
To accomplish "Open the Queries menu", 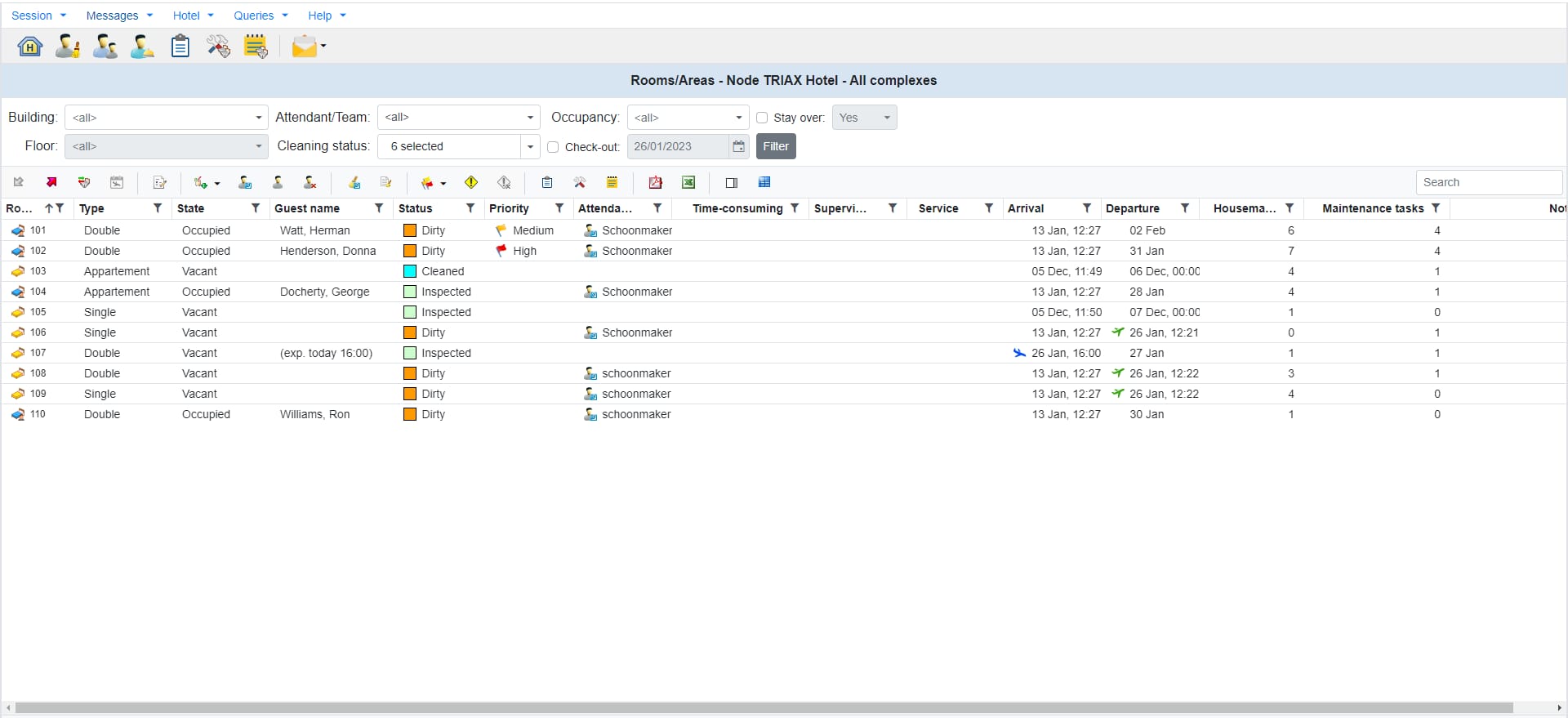I will click(x=261, y=16).
